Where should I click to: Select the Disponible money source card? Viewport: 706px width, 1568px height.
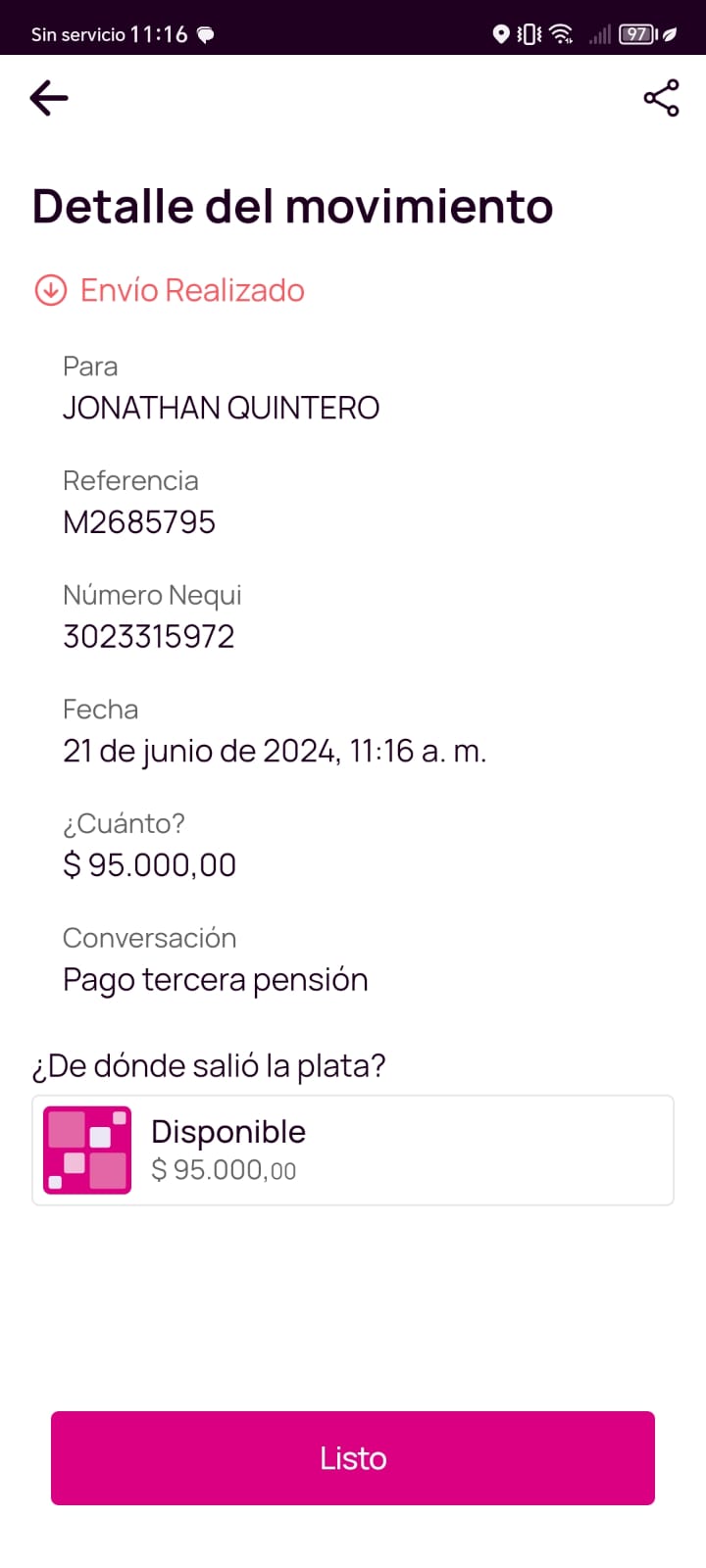point(353,1151)
